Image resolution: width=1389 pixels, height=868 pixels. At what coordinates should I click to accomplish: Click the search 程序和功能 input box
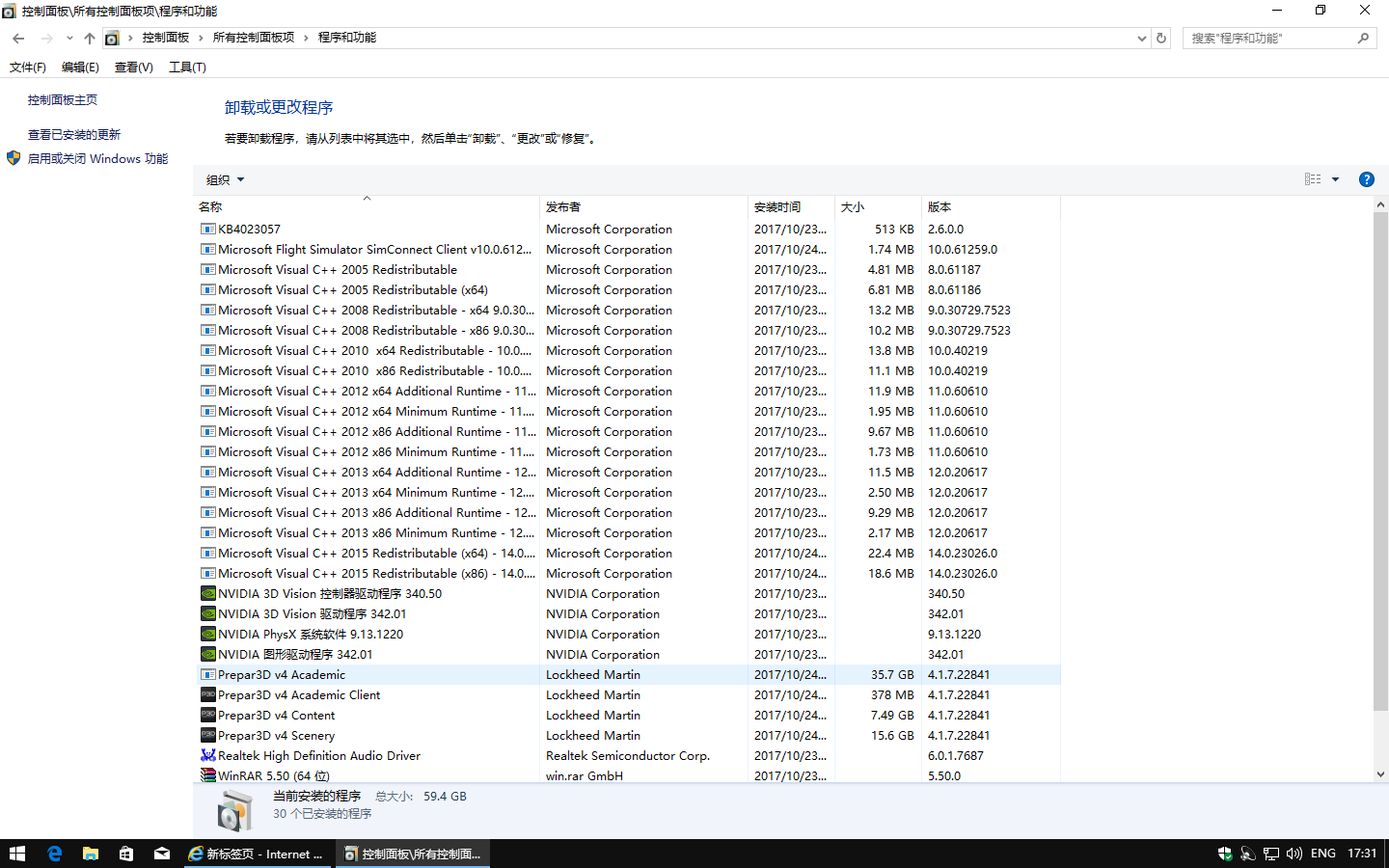tap(1269, 39)
